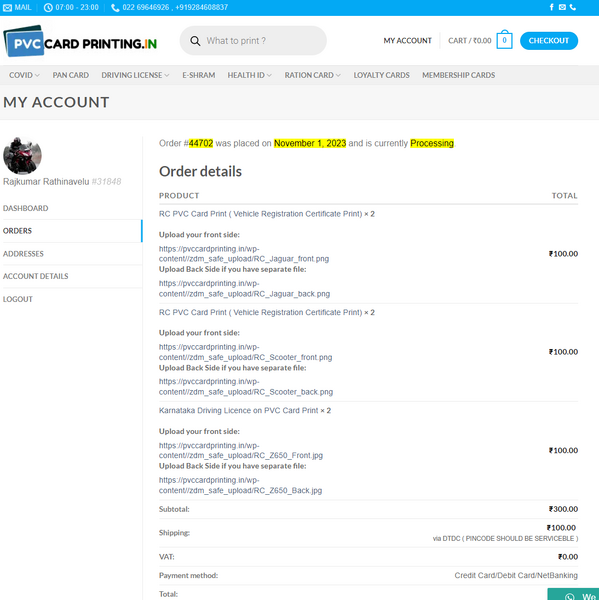599x600 pixels.
Task: Open first RC PVC Card Print product link
Action: [x=260, y=214]
